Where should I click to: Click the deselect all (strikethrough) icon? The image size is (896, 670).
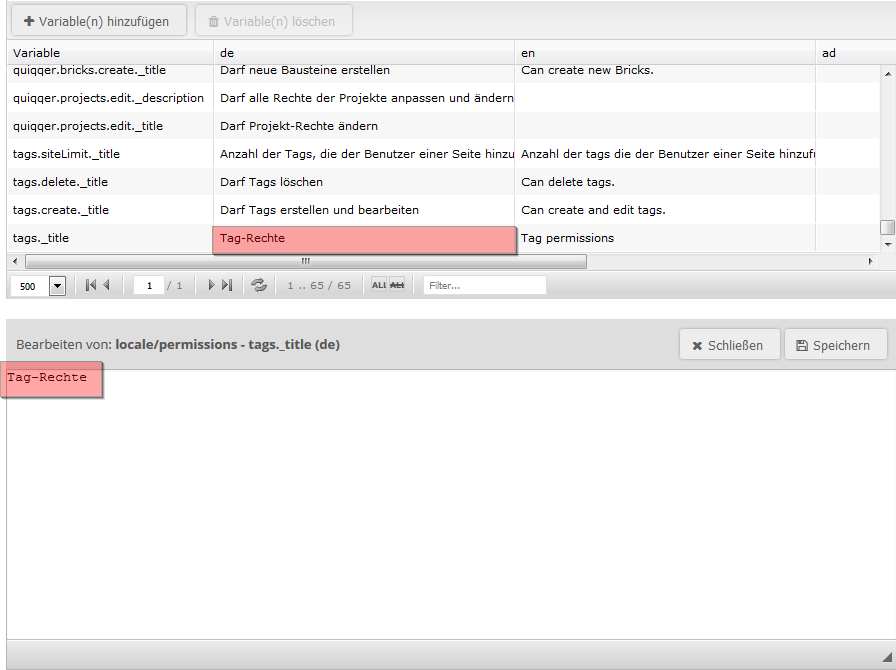click(x=397, y=285)
